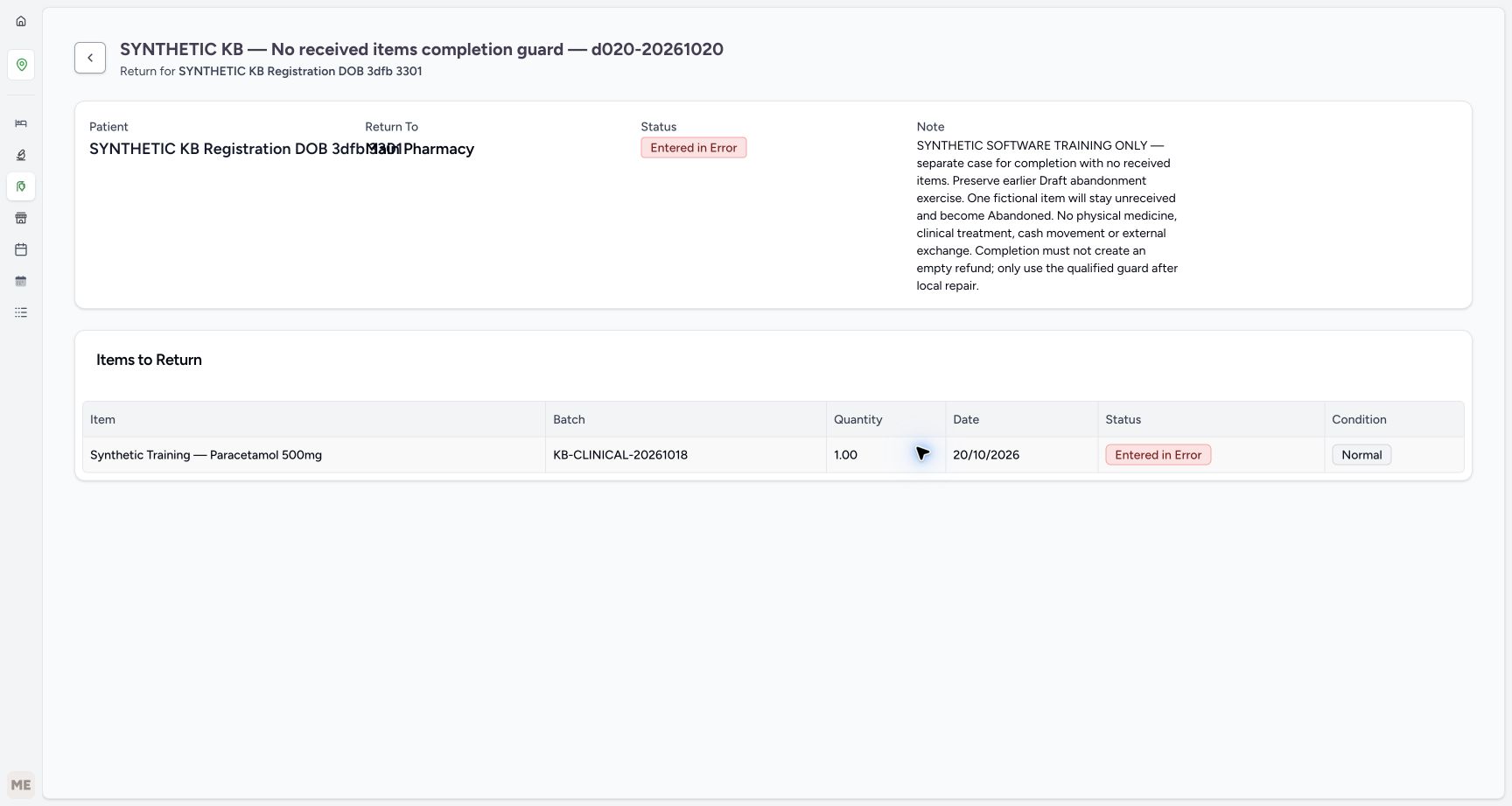
Task: Open the highlighted green pharmacy sidebar icon
Action: click(x=21, y=186)
